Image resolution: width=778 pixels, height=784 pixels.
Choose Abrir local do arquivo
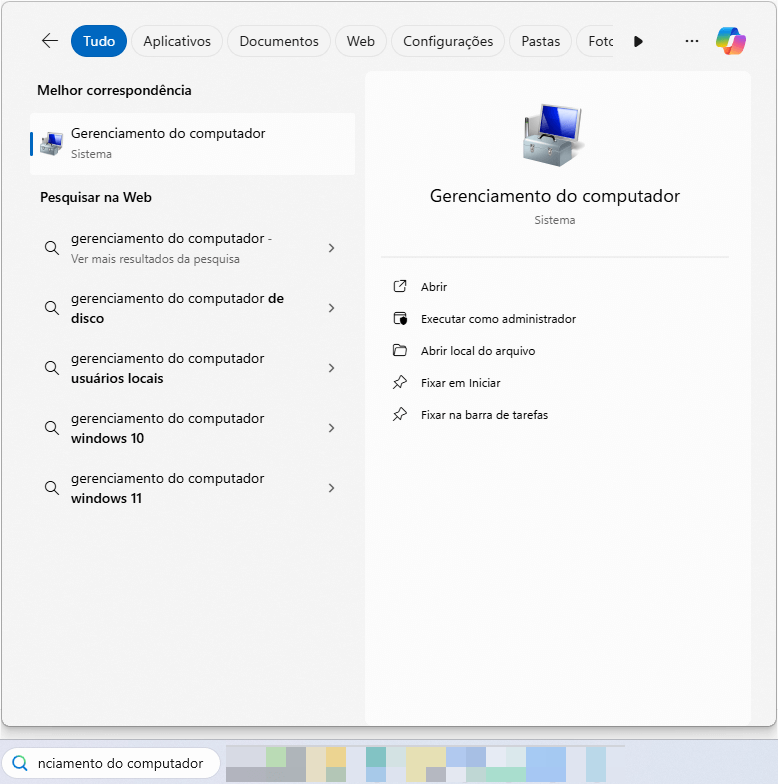click(478, 350)
